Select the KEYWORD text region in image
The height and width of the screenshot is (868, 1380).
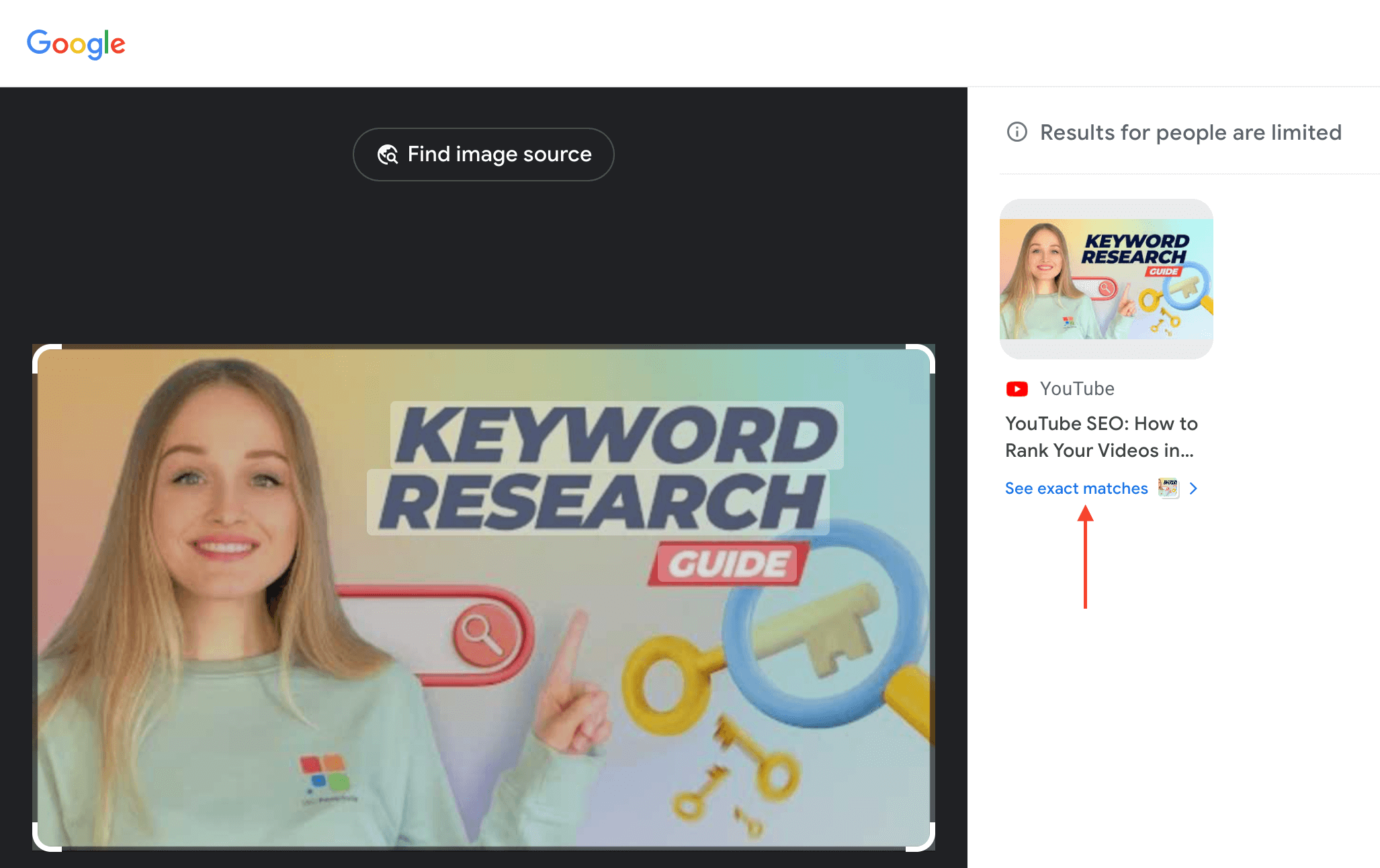pos(616,435)
